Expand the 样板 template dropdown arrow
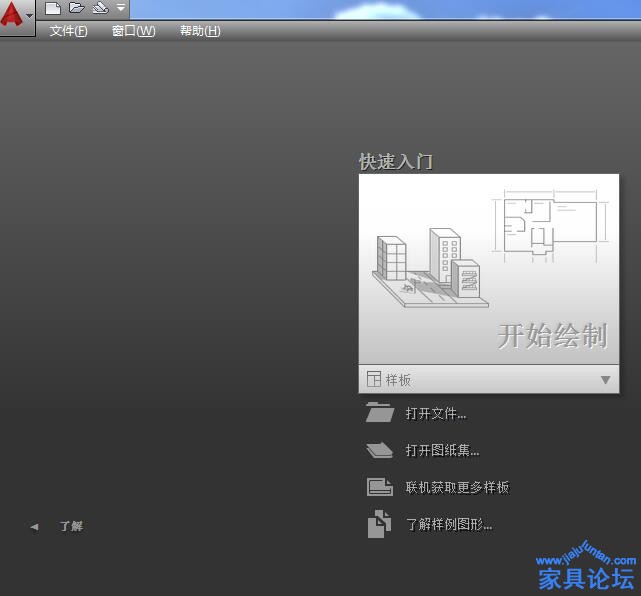641x596 pixels. (605, 380)
